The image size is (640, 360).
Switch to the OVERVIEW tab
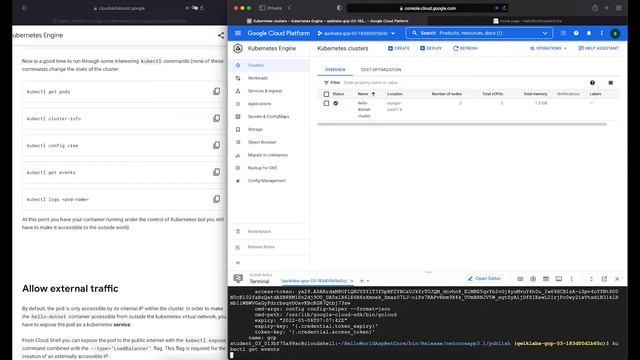335,70
